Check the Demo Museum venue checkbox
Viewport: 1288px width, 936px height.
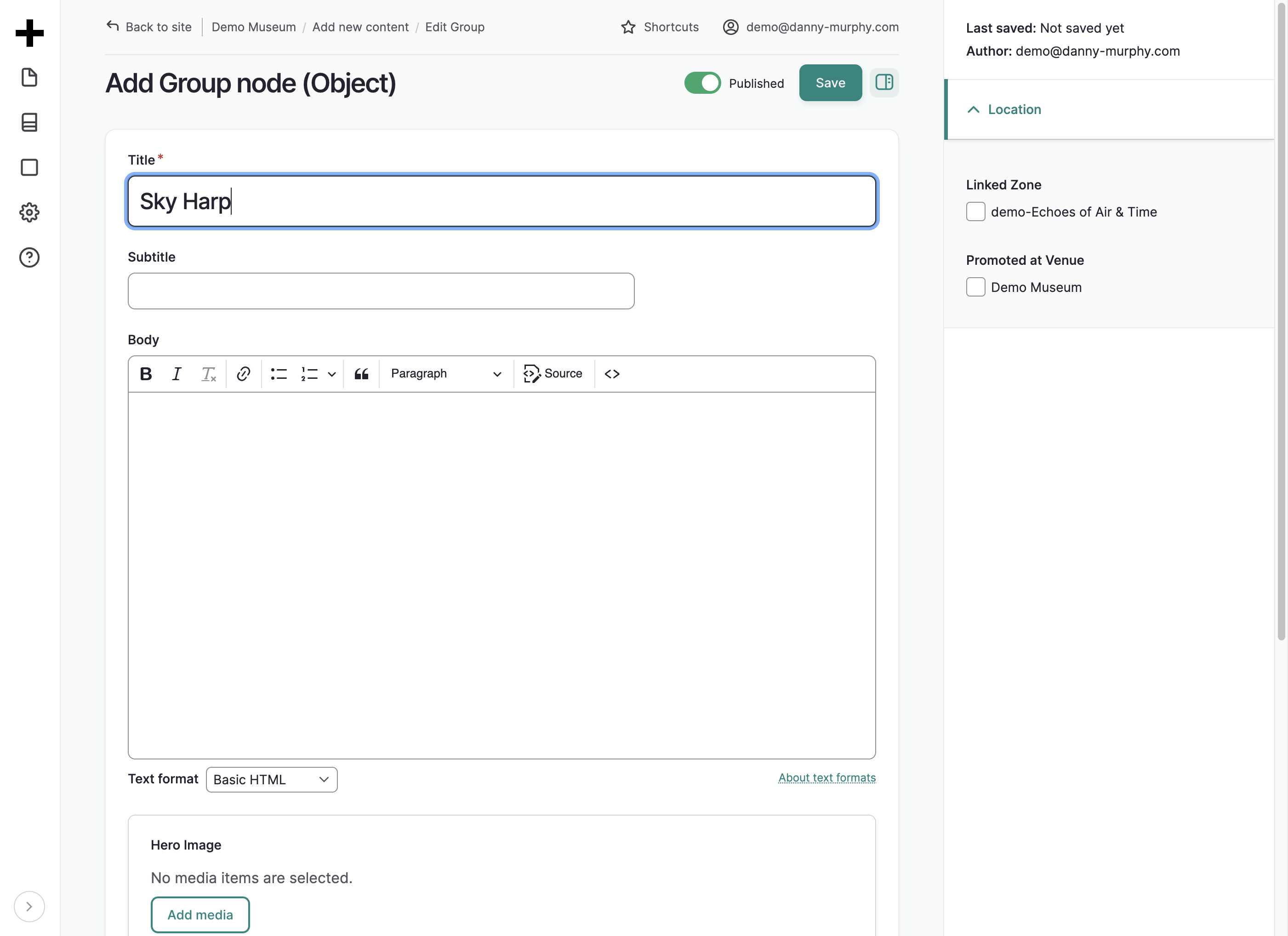[976, 287]
